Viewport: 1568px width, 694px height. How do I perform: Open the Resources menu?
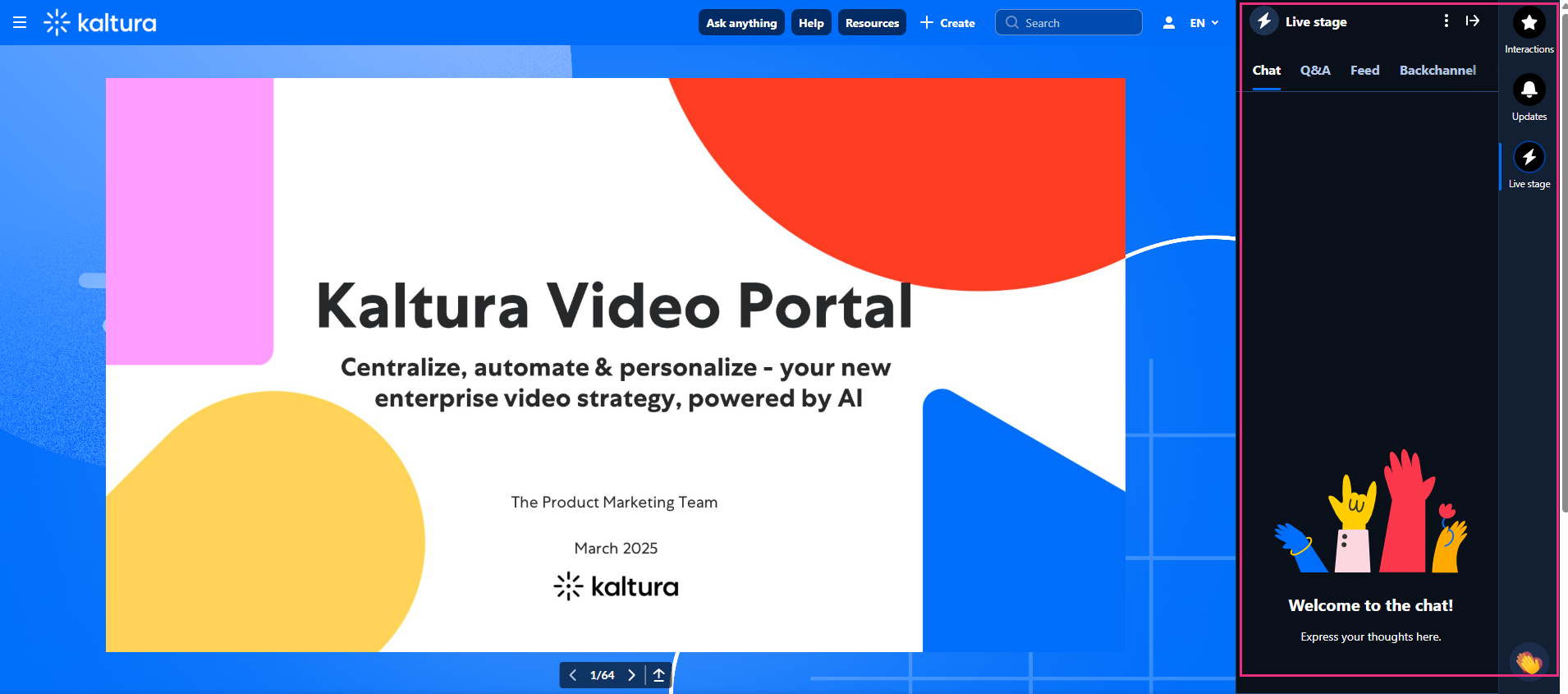(872, 23)
